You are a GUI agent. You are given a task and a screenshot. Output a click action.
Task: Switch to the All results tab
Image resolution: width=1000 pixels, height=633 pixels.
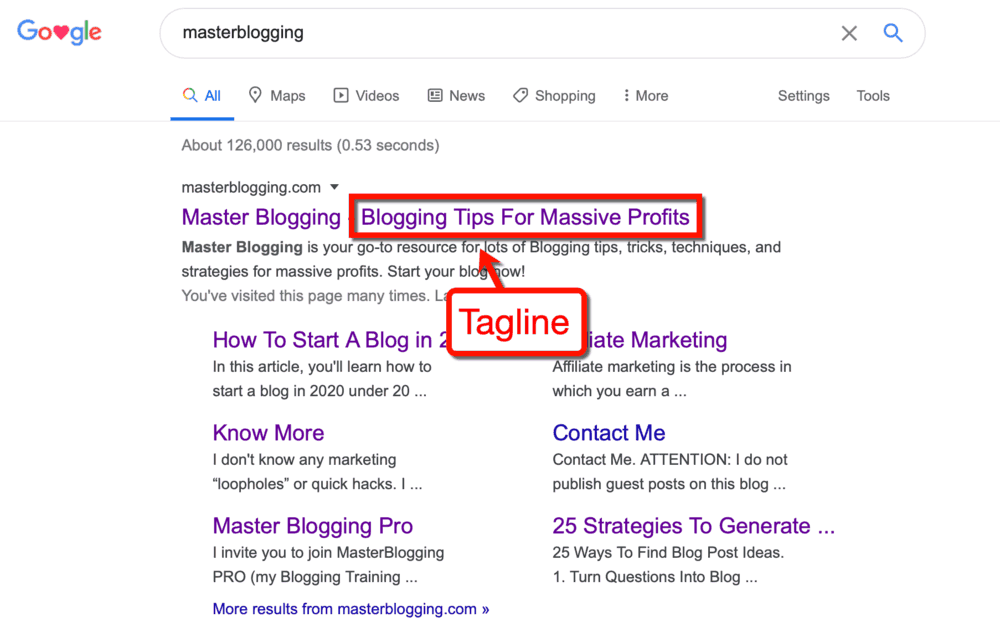202,95
